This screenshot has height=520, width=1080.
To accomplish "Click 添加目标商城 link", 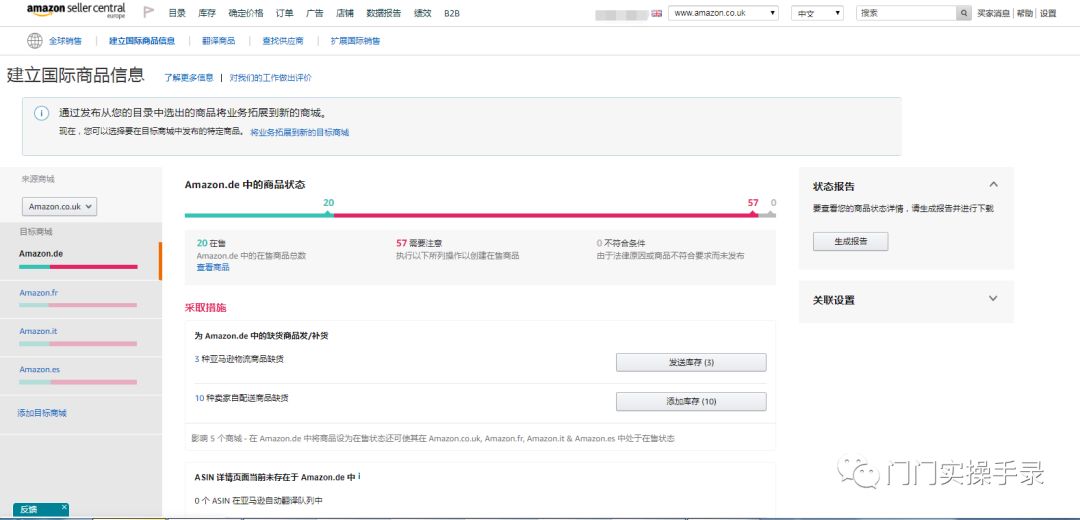I will 42,413.
